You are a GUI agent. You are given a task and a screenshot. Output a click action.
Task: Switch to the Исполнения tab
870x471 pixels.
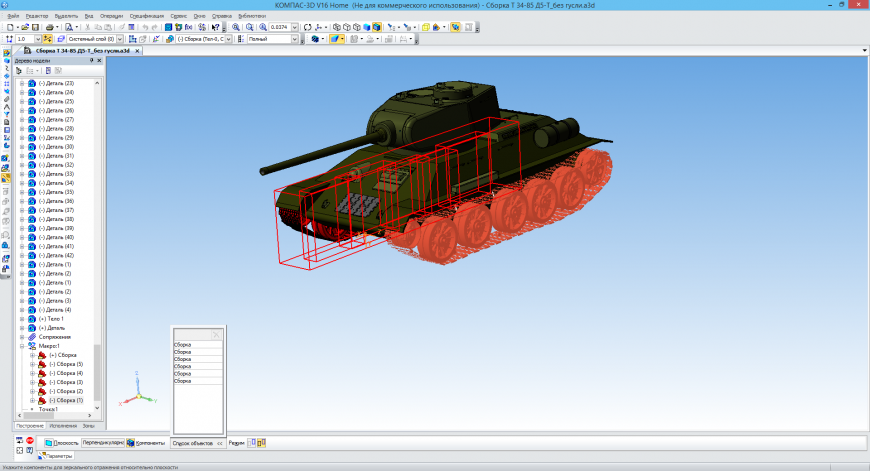coord(63,426)
